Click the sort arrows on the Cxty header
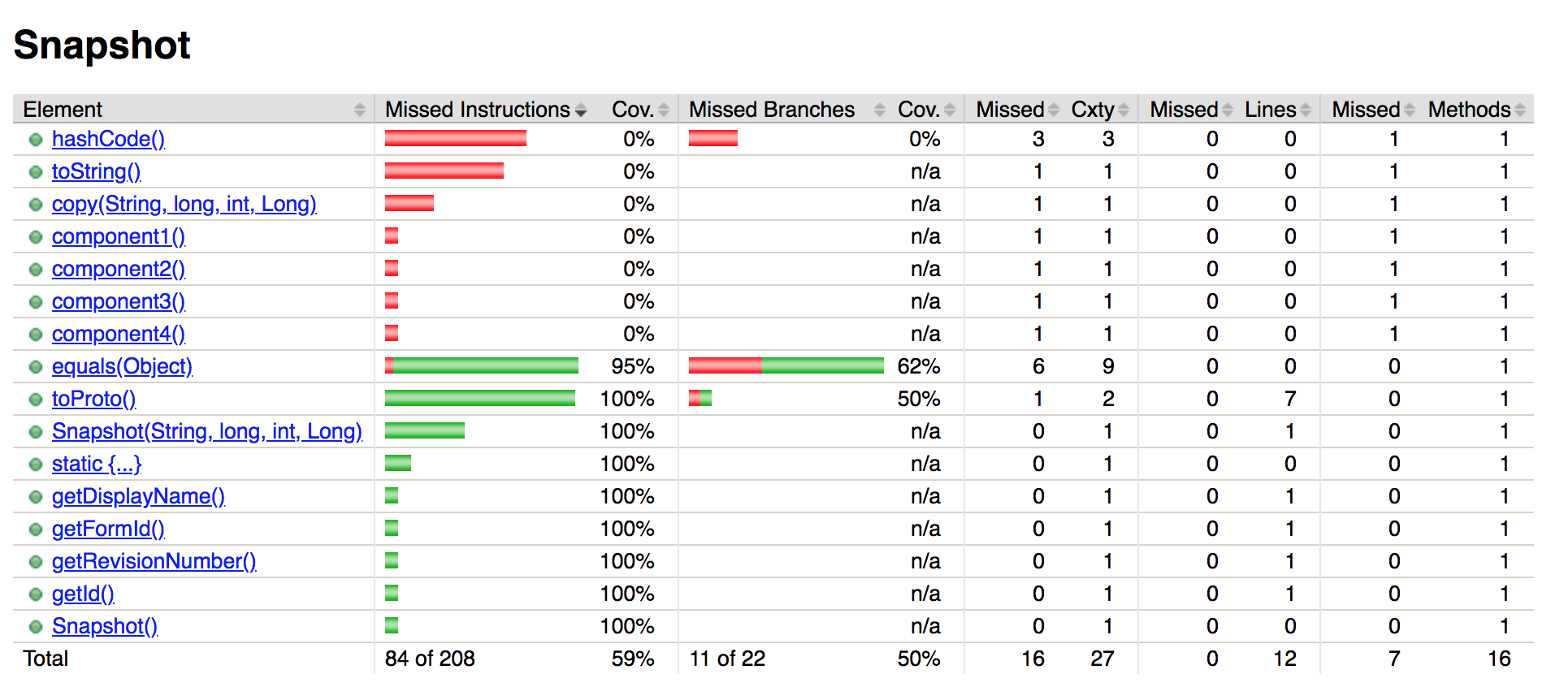Image resolution: width=1568 pixels, height=700 pixels. coord(1124,109)
